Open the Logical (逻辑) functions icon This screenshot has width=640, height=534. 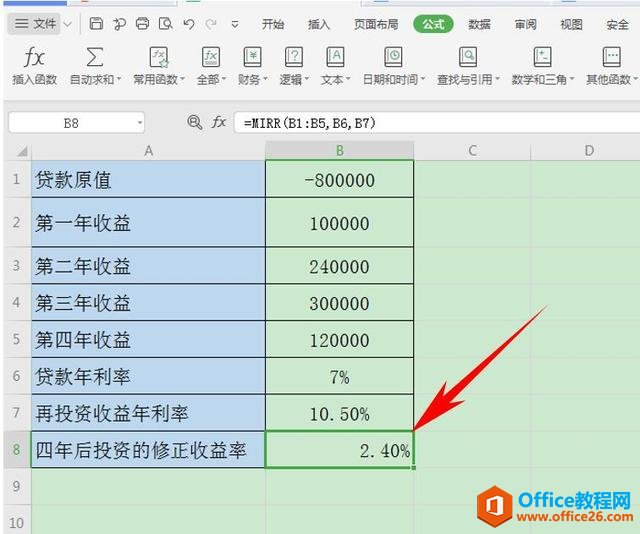click(293, 57)
